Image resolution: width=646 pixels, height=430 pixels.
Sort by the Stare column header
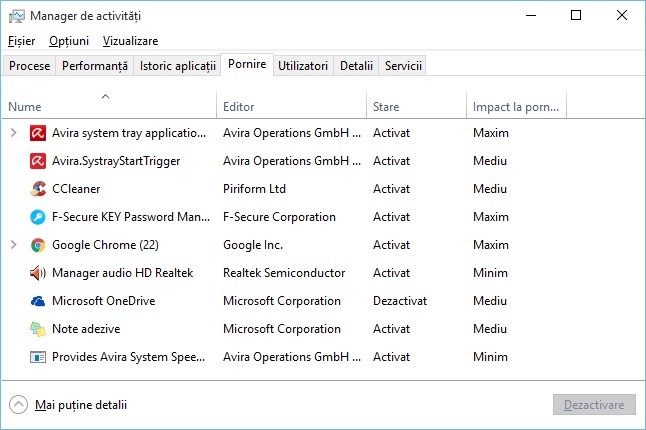(417, 107)
